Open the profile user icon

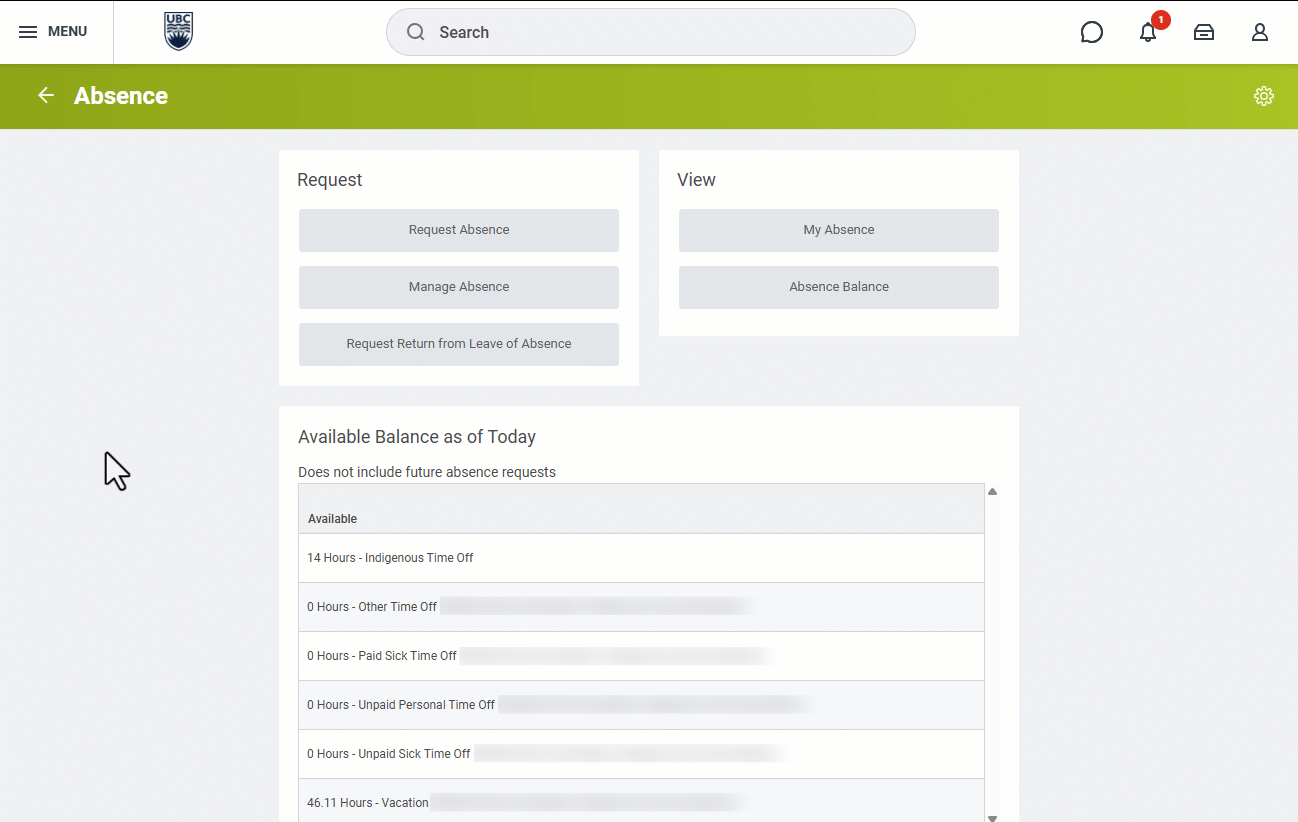(1260, 32)
